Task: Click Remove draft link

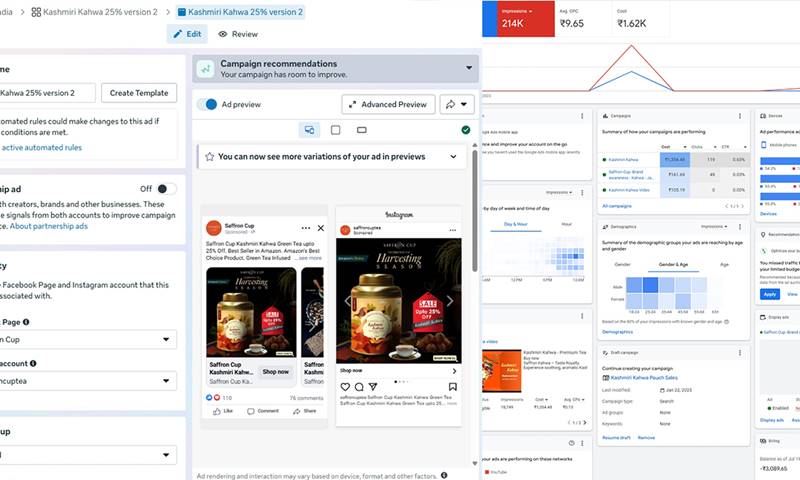Action: [x=646, y=438]
